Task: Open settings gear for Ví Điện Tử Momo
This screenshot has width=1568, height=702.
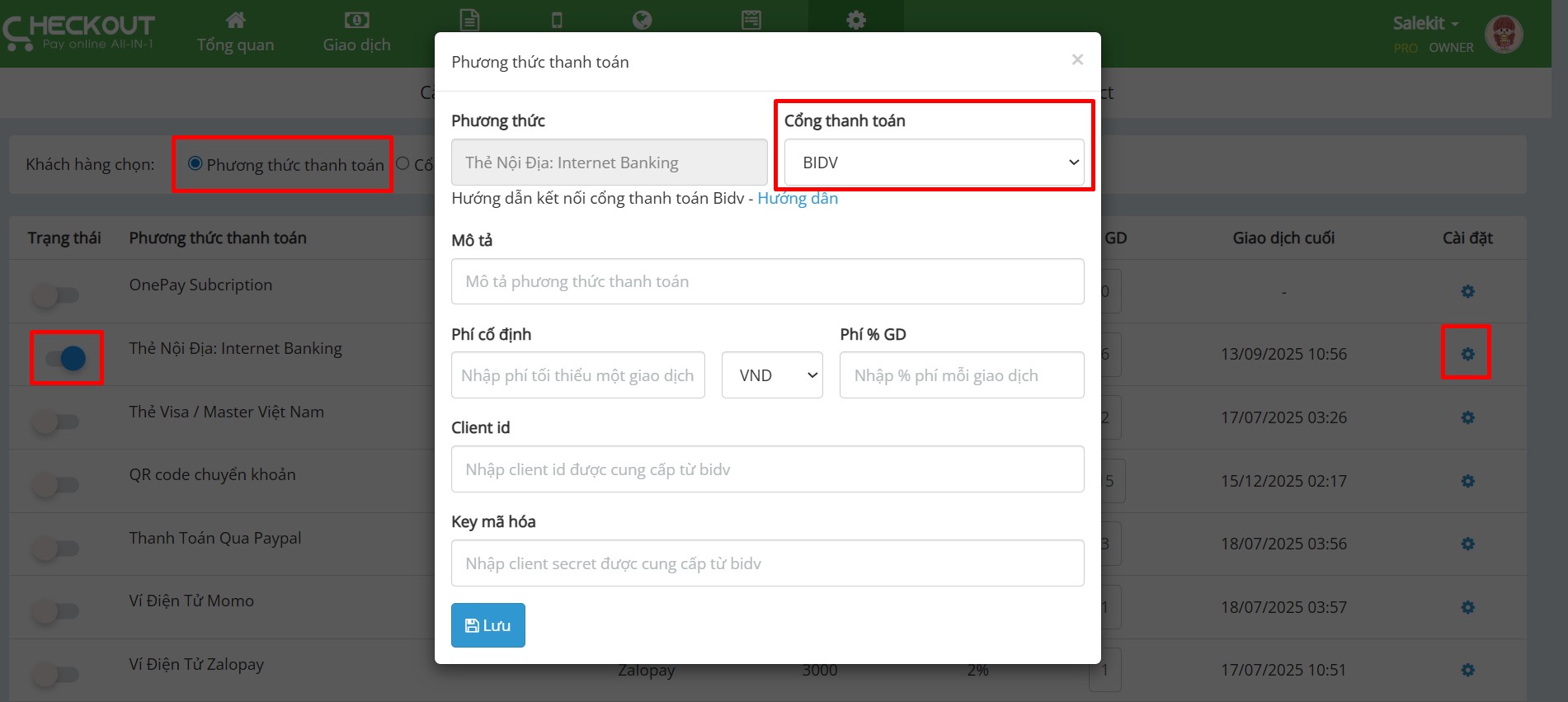Action: [1467, 607]
